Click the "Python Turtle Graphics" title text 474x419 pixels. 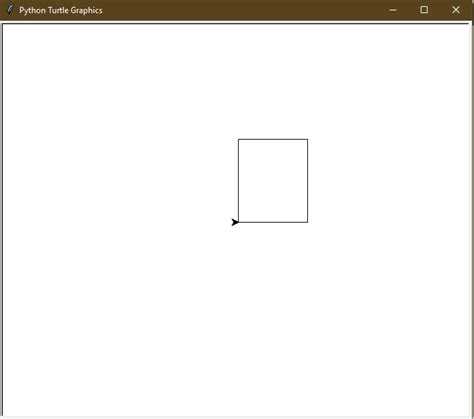click(61, 11)
